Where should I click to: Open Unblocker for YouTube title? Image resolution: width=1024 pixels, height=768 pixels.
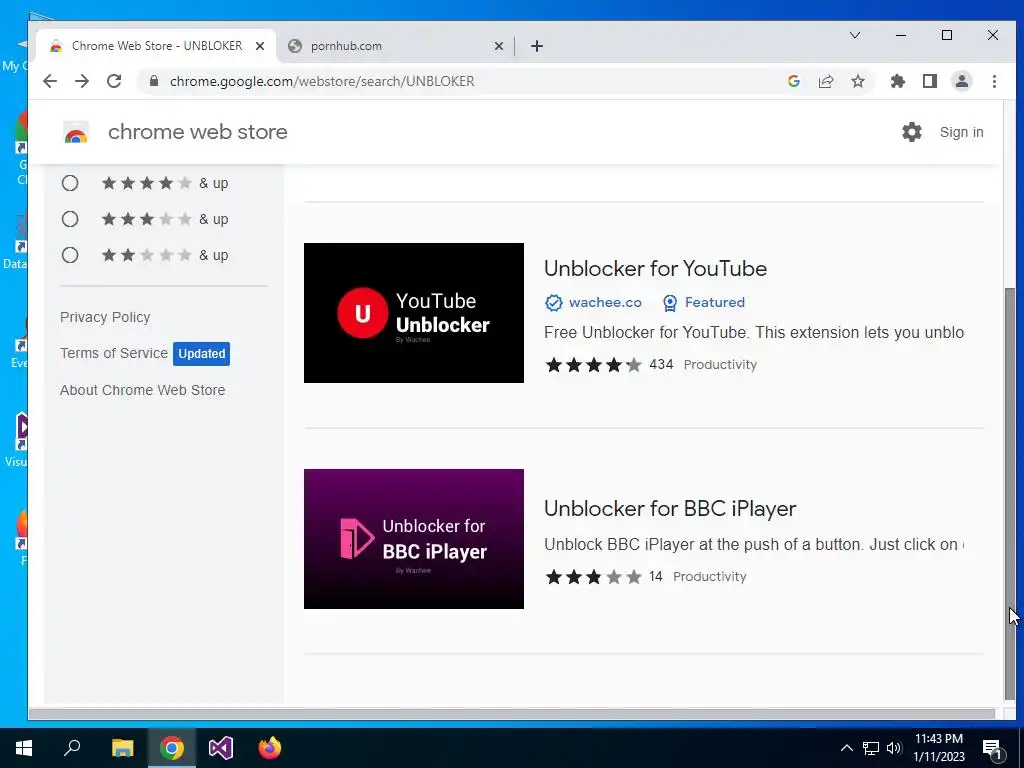(x=655, y=268)
